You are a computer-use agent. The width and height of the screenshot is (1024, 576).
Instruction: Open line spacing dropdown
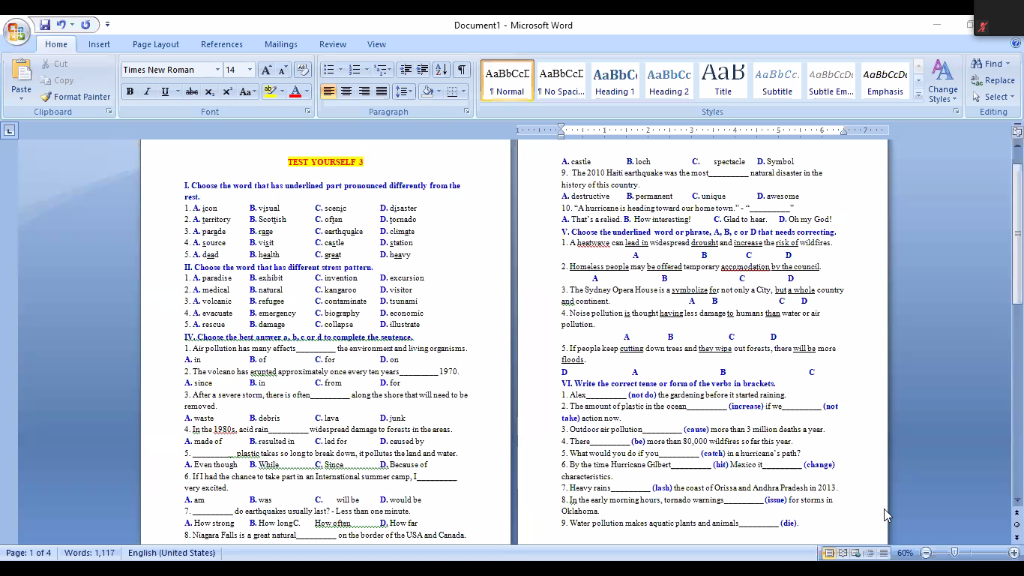pos(404,91)
